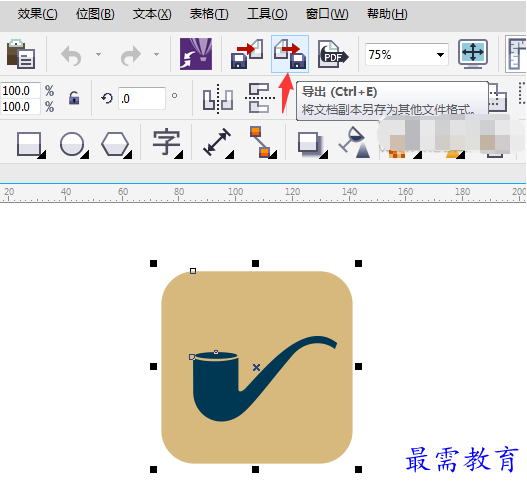Click the bottom-right selection handle
The height and width of the screenshot is (491, 527).
(358, 469)
